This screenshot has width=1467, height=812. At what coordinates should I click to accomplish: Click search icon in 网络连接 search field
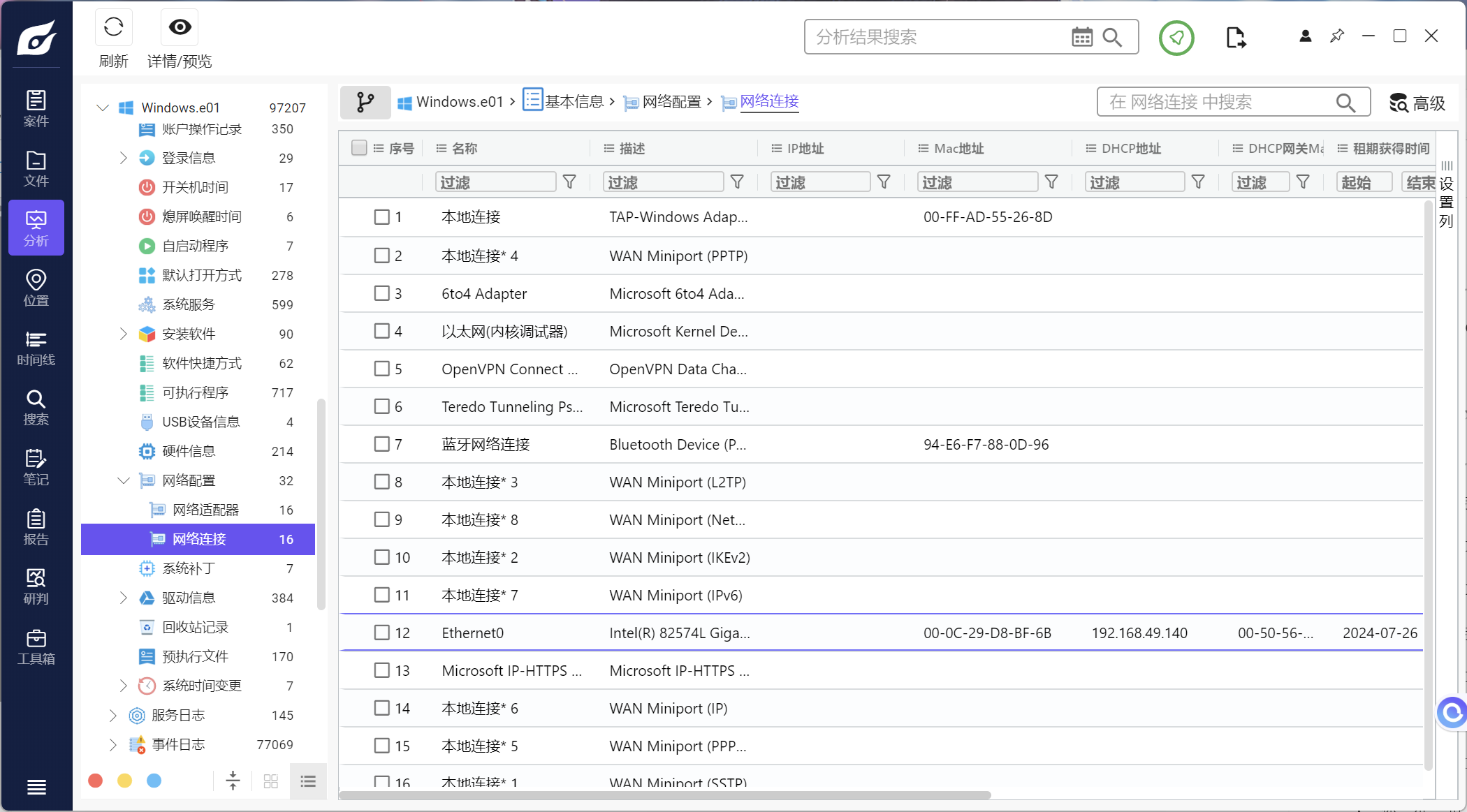click(1345, 103)
